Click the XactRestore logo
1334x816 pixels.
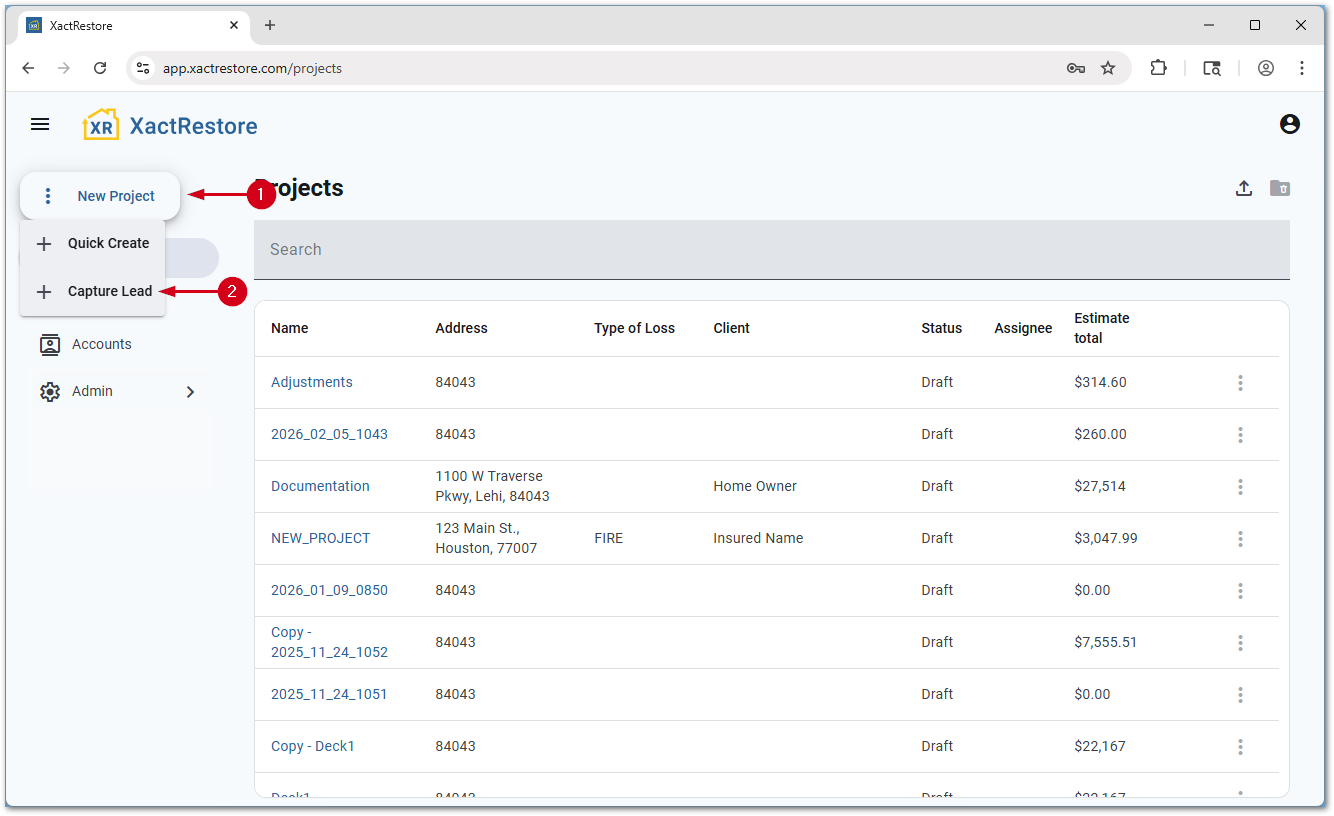pyautogui.click(x=170, y=124)
